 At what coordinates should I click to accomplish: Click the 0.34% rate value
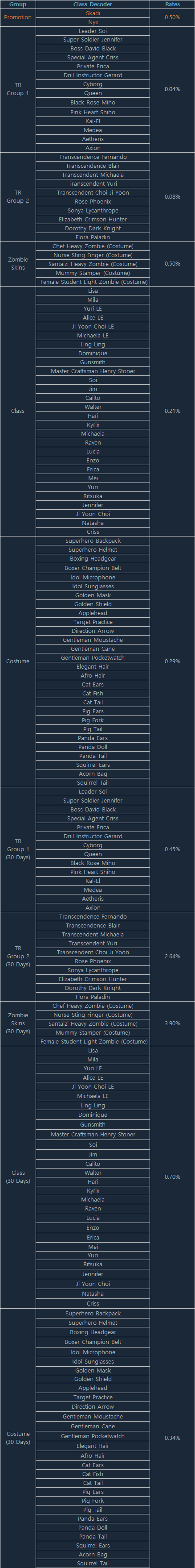(x=173, y=1438)
